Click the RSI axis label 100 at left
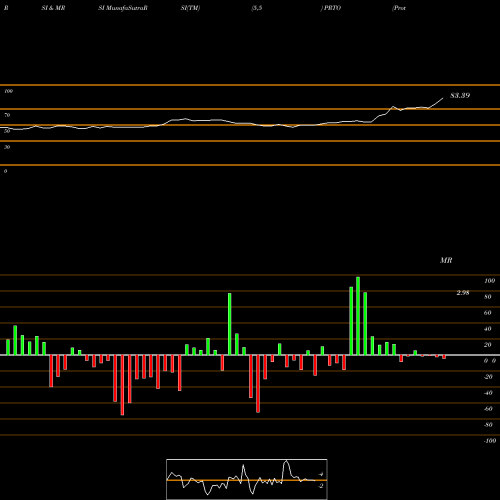The width and height of the screenshot is (500, 500). tap(8, 91)
